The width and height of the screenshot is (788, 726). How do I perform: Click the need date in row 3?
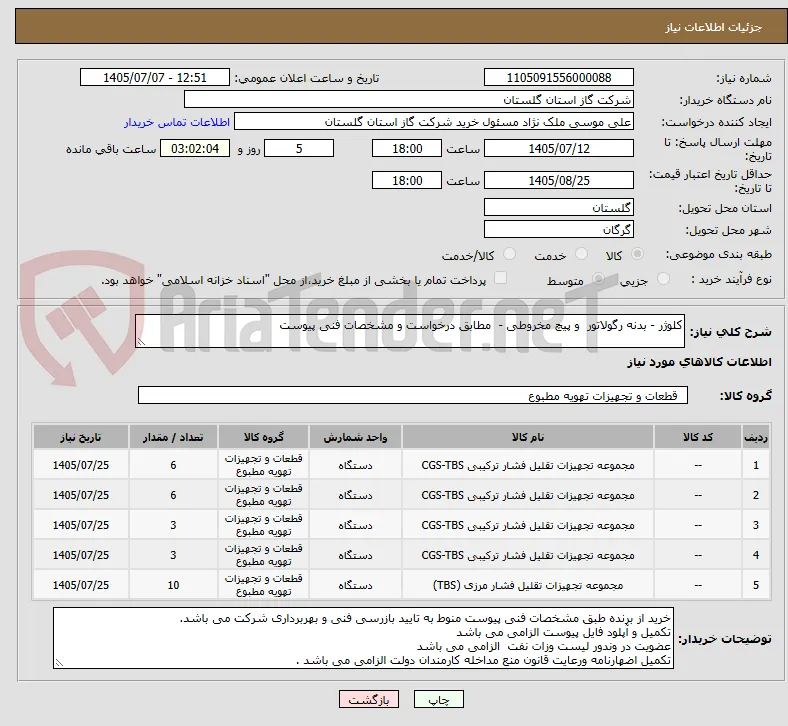(81, 525)
